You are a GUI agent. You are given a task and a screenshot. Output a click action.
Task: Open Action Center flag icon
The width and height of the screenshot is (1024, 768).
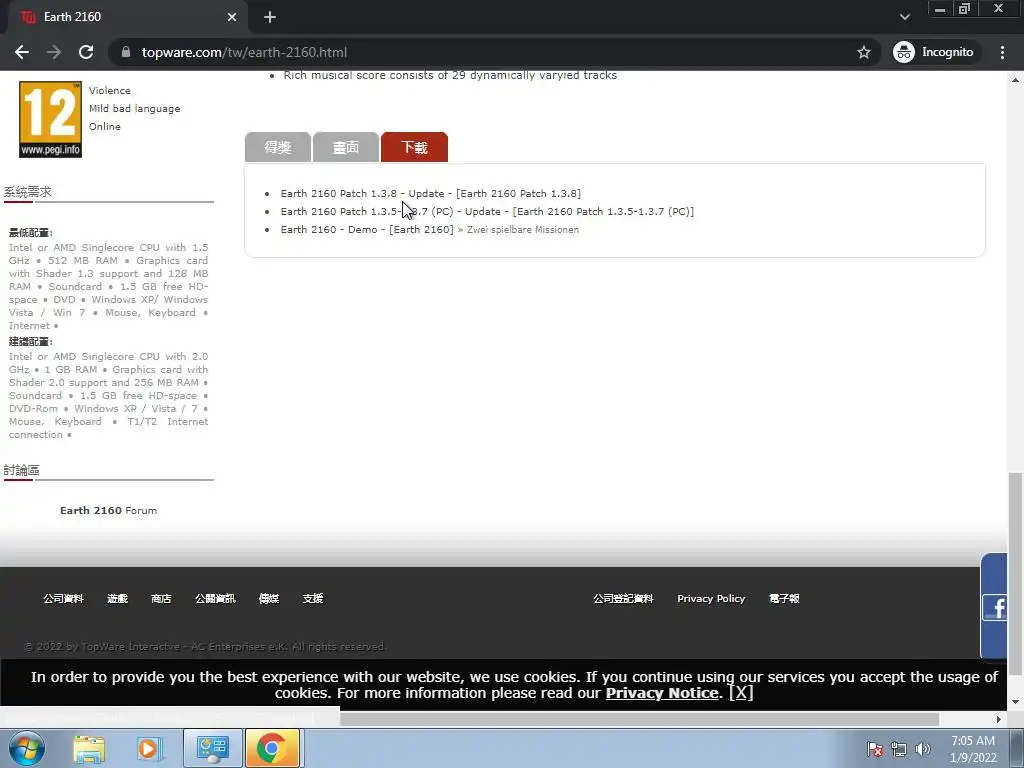[x=874, y=749]
